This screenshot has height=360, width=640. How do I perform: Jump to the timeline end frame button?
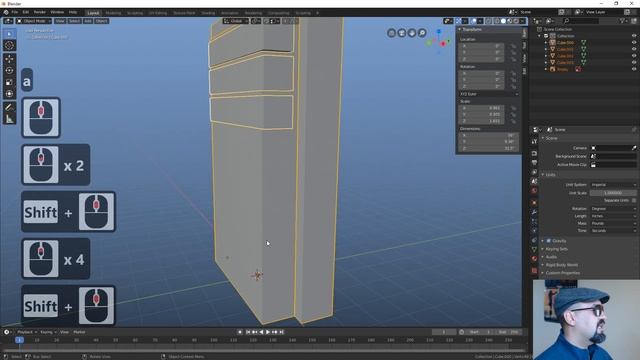[x=282, y=332]
